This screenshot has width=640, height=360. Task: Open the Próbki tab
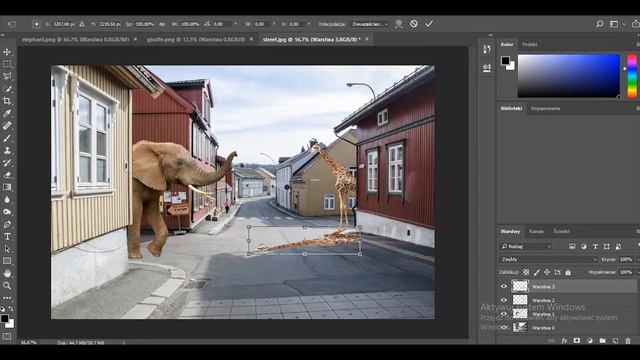click(530, 44)
